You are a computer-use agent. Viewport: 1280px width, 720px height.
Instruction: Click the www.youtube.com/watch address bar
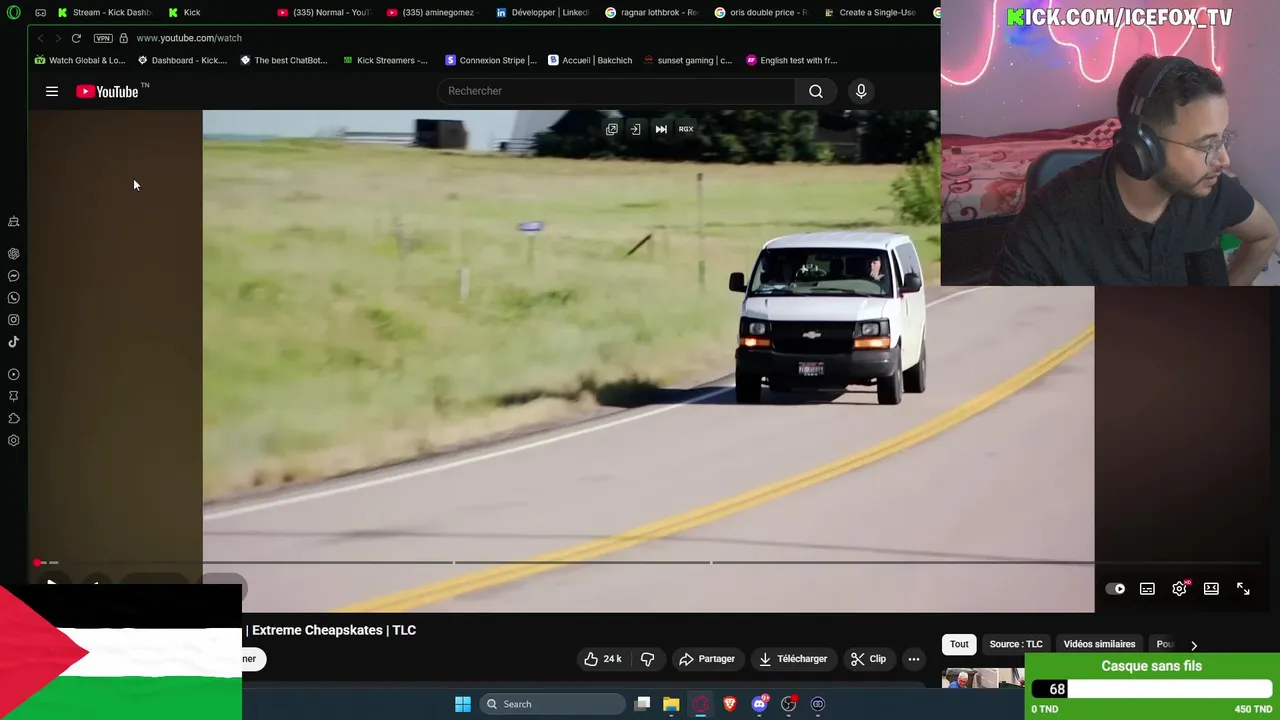pyautogui.click(x=189, y=38)
